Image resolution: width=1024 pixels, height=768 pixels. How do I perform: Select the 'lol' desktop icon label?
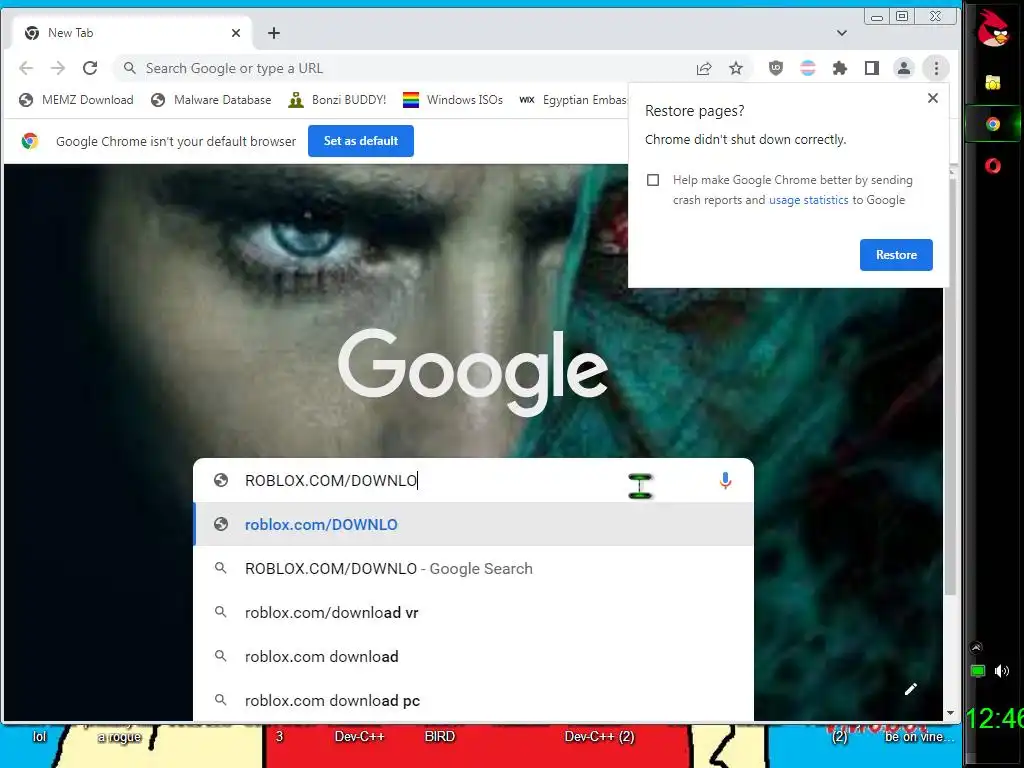(x=39, y=737)
